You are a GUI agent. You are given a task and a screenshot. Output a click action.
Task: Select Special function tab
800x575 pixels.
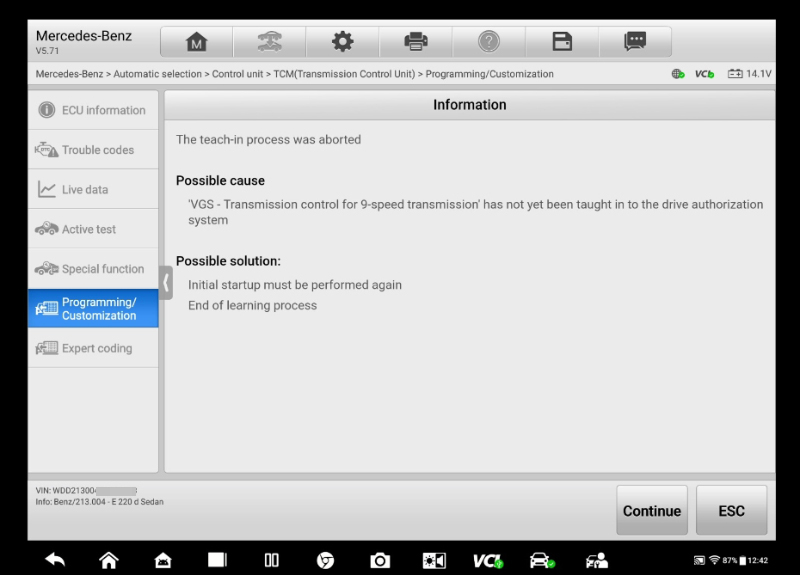pos(93,268)
